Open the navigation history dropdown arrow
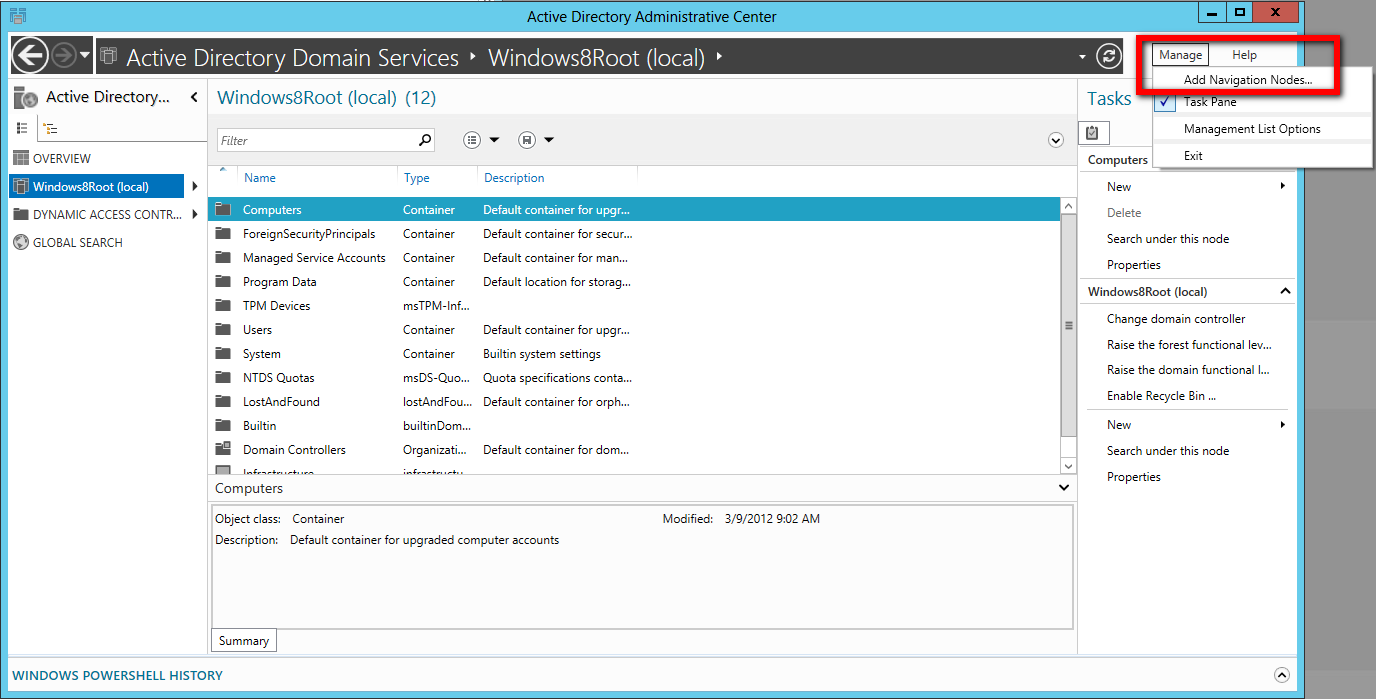1376x699 pixels. (x=85, y=56)
